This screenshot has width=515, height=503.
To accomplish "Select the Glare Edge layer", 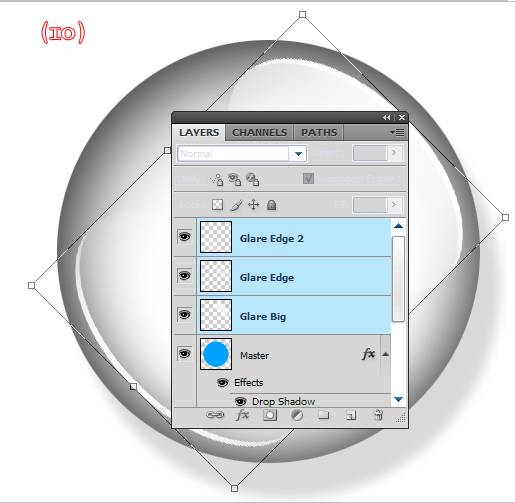I will coord(294,276).
